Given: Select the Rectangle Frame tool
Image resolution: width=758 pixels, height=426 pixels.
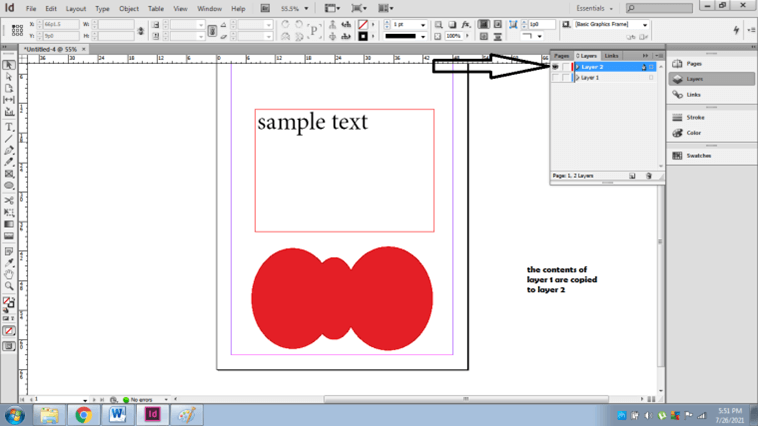Looking at the screenshot, I should coord(9,174).
